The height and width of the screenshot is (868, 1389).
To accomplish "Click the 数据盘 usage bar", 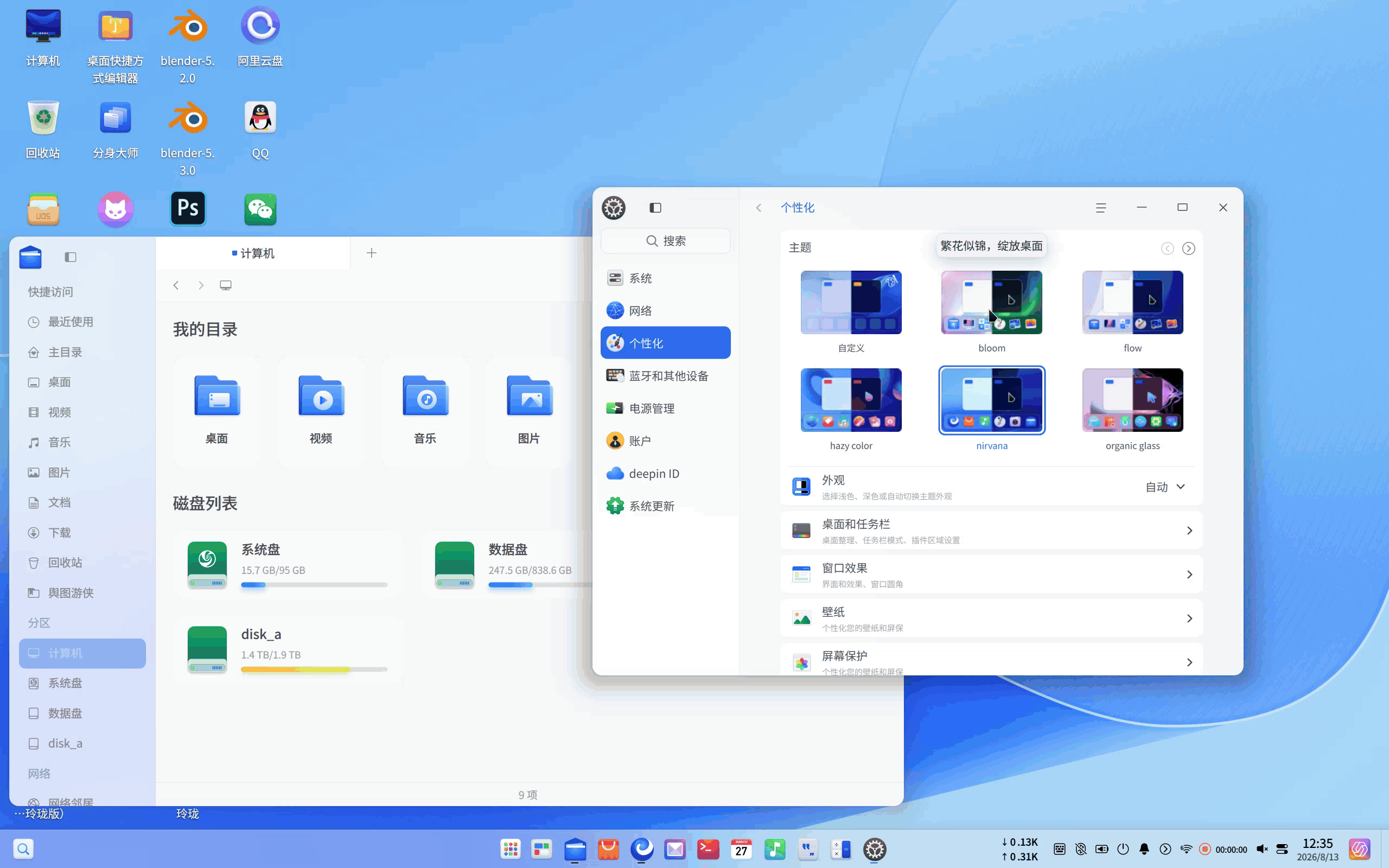I will point(539,585).
